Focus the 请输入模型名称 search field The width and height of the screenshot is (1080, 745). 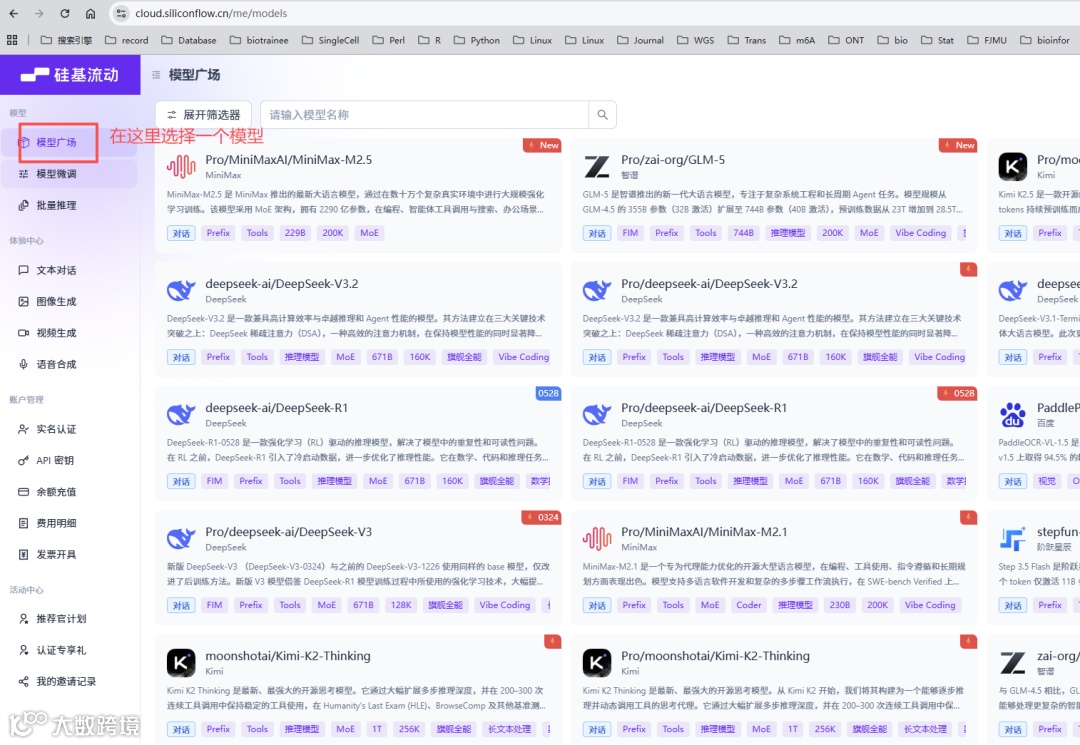tap(425, 115)
